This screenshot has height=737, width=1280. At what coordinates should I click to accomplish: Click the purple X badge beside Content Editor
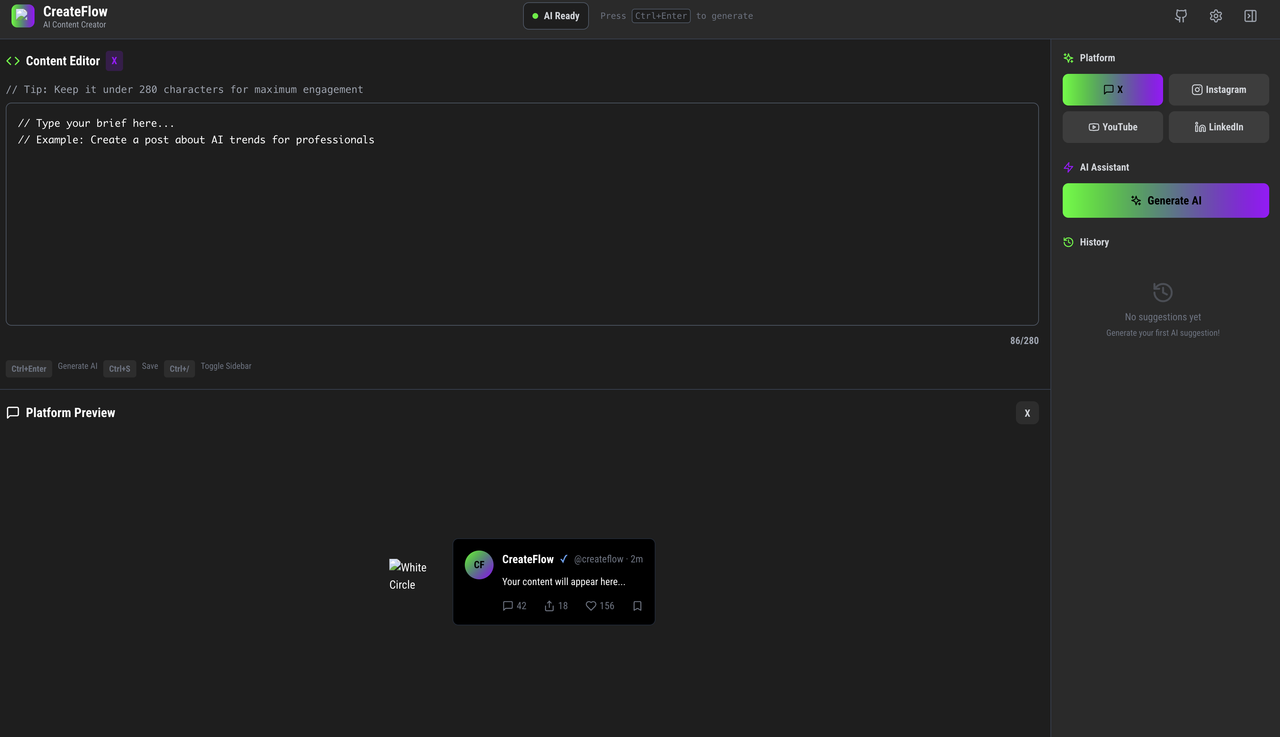(114, 61)
